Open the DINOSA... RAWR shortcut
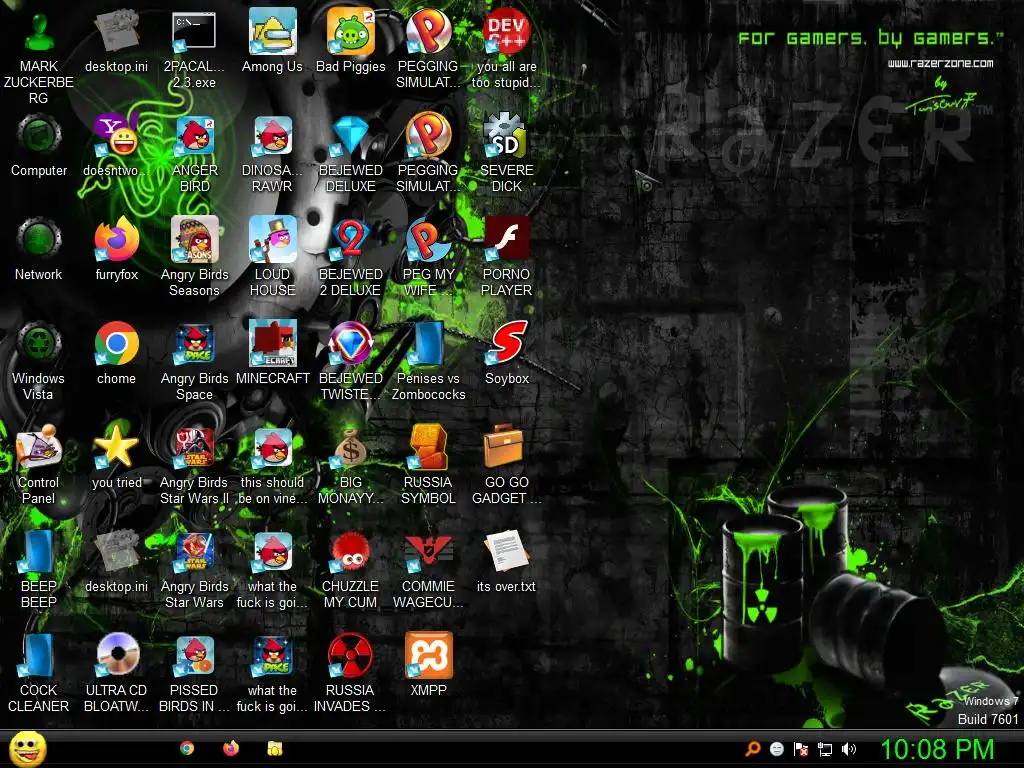 [272, 135]
